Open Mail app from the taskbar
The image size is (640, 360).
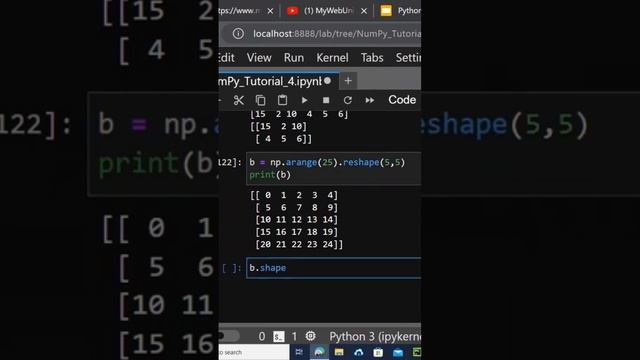[x=398, y=352]
